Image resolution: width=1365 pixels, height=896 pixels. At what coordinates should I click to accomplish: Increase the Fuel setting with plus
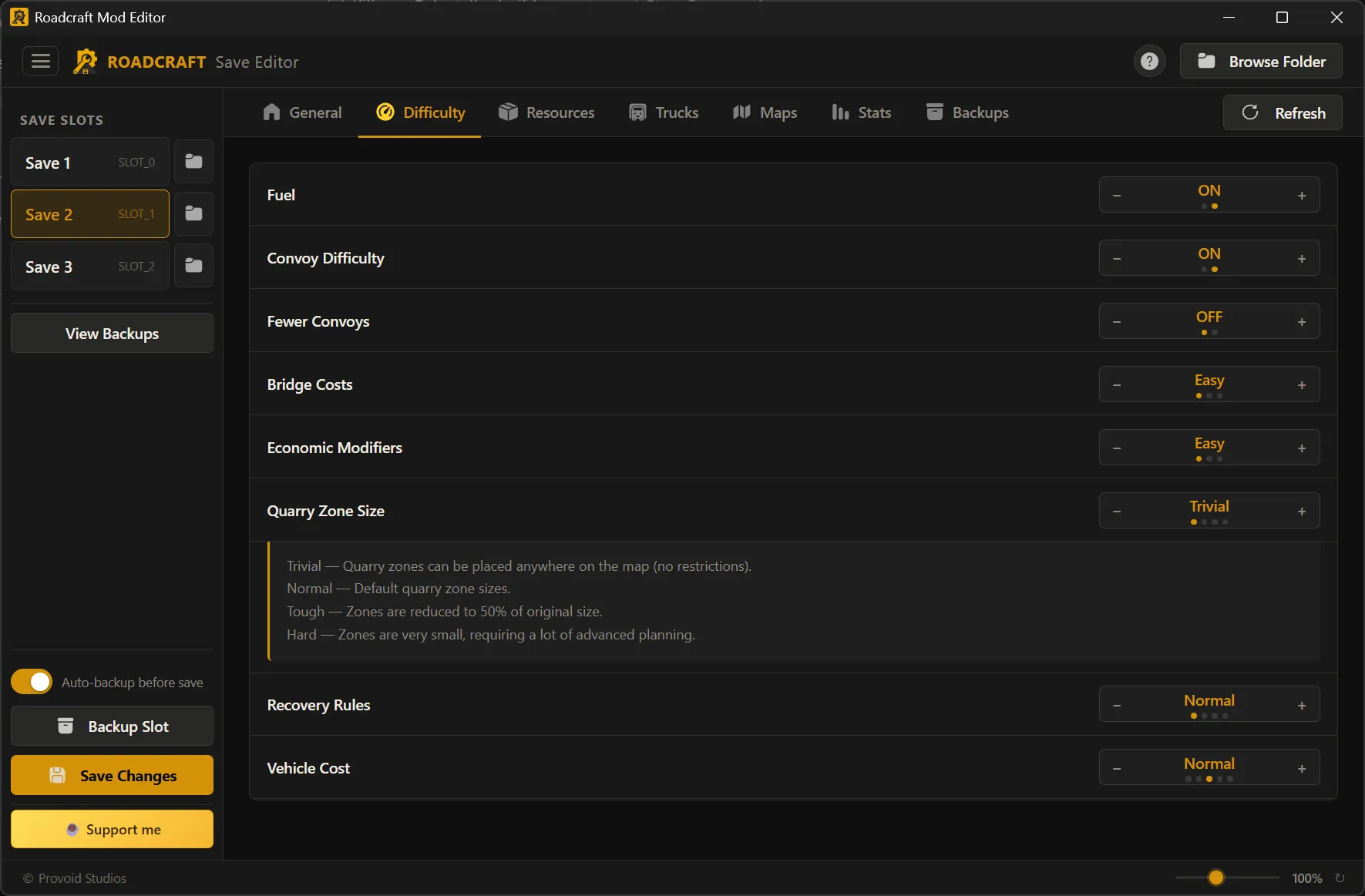click(x=1302, y=196)
